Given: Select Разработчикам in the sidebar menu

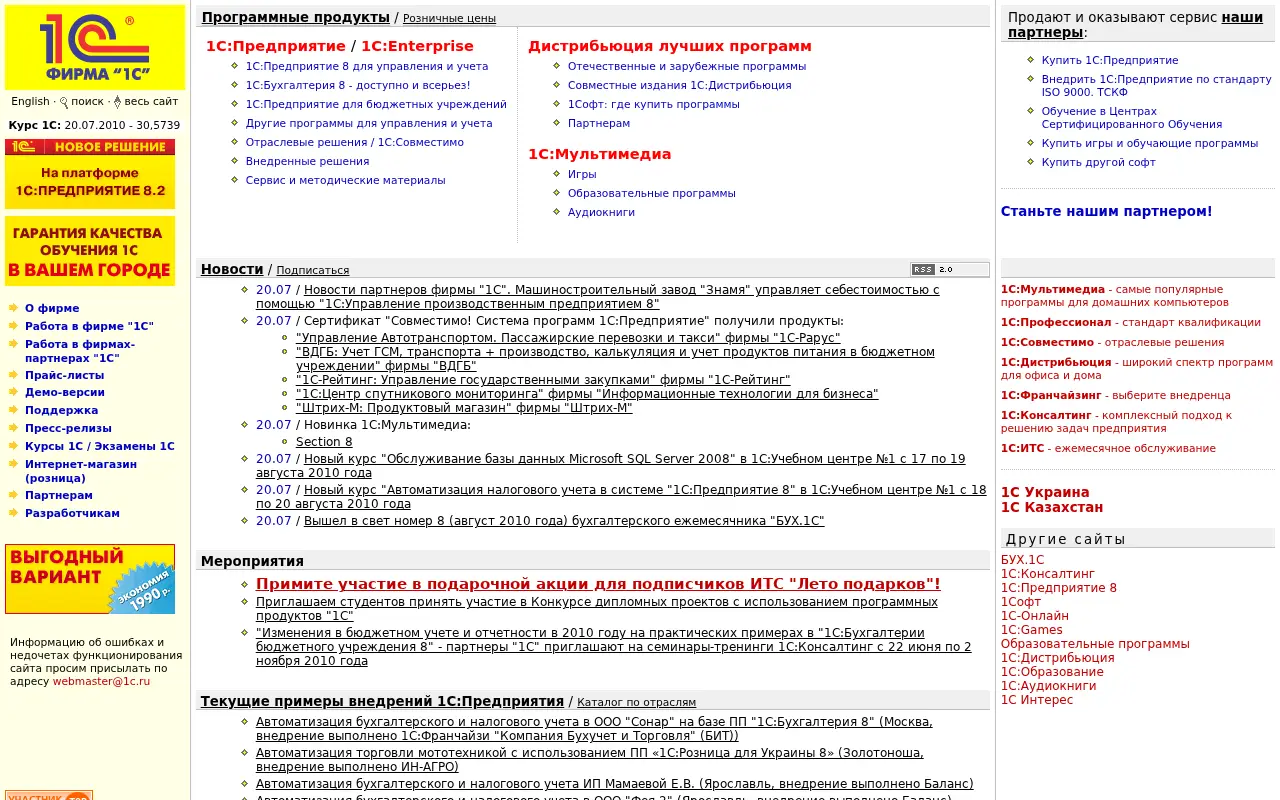Looking at the screenshot, I should [72, 513].
